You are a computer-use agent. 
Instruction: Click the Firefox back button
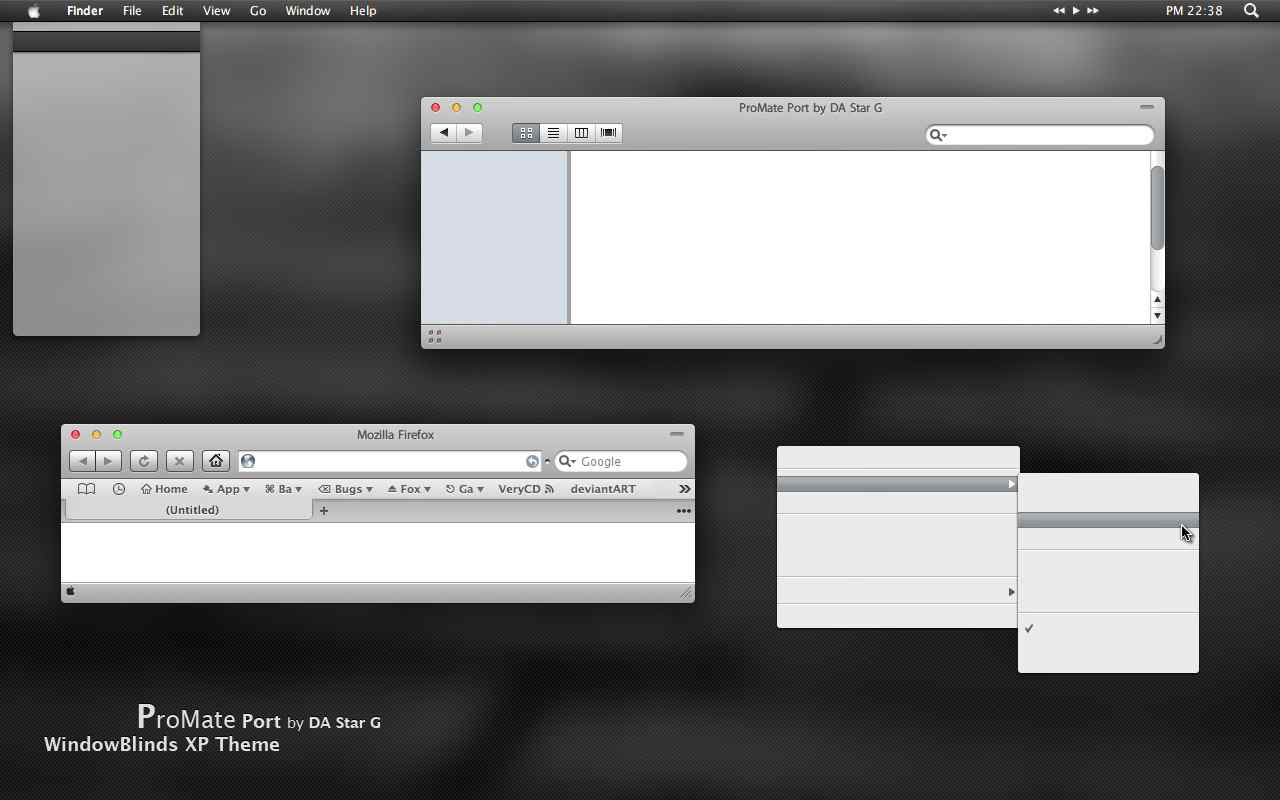click(82, 461)
